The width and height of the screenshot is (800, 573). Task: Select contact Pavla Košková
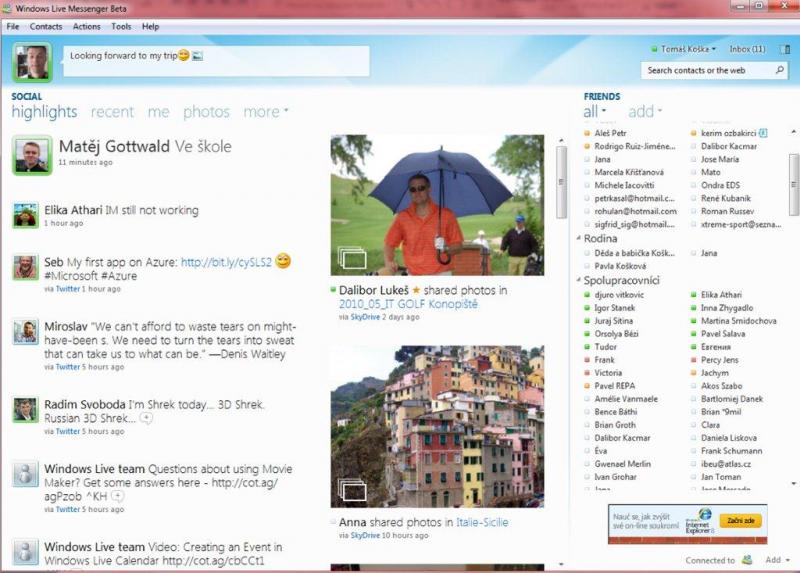[x=619, y=266]
